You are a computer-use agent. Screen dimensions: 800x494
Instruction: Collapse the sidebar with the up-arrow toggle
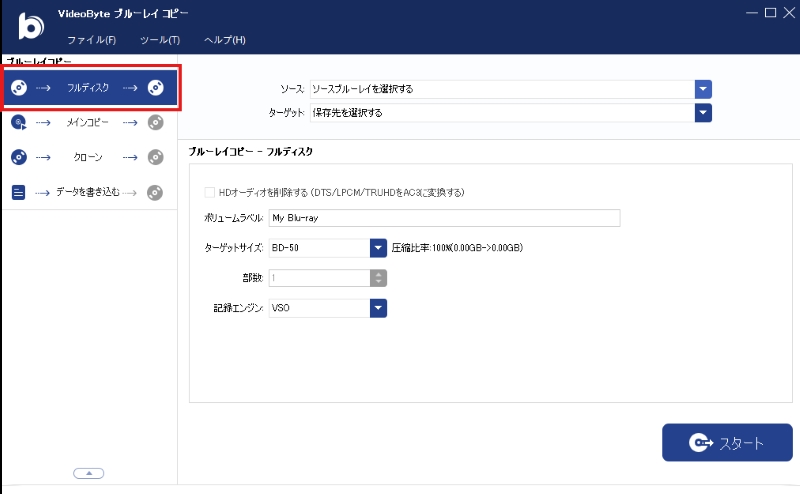tap(89, 474)
